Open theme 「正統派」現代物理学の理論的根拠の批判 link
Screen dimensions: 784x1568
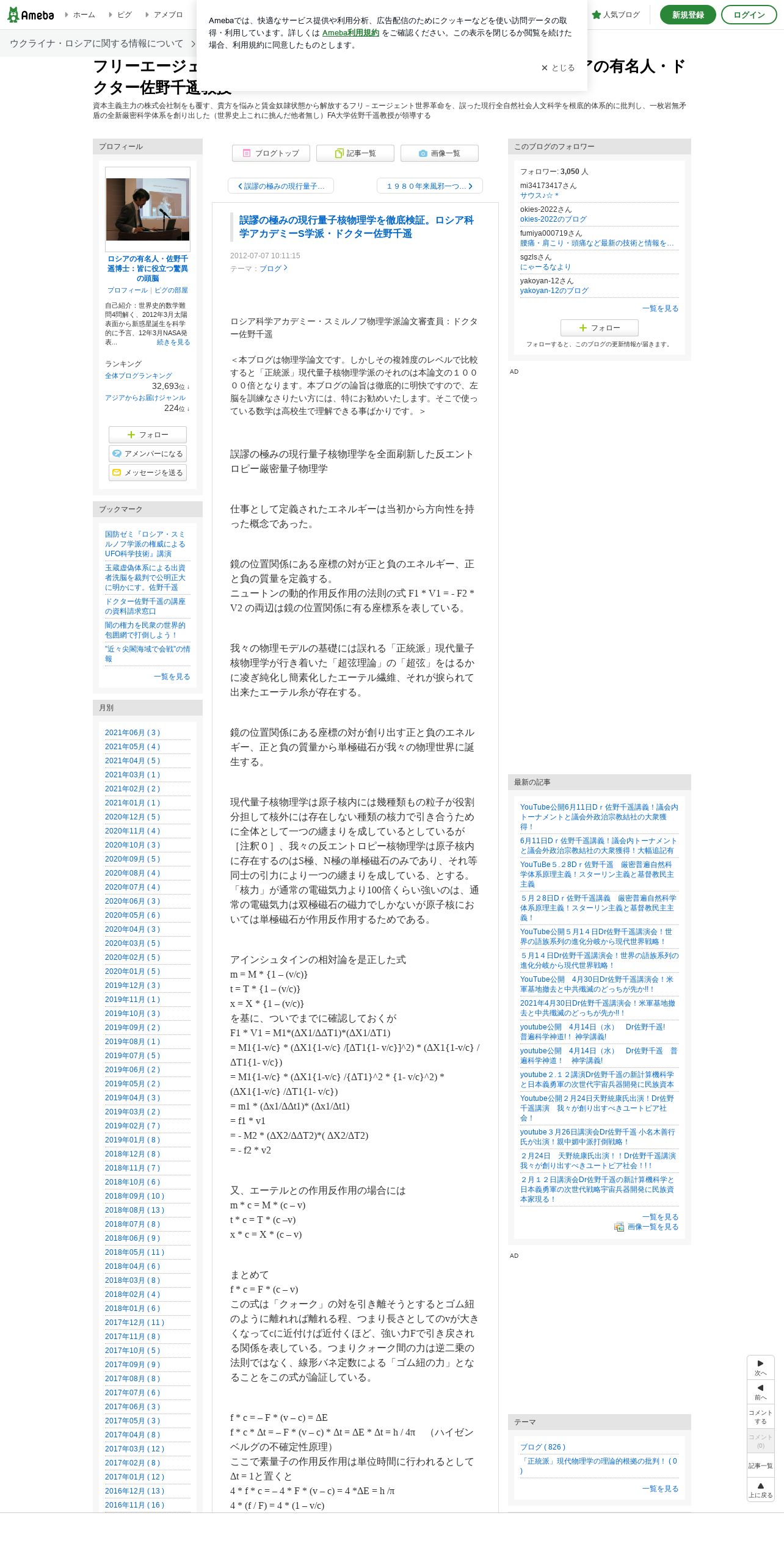(599, 1466)
